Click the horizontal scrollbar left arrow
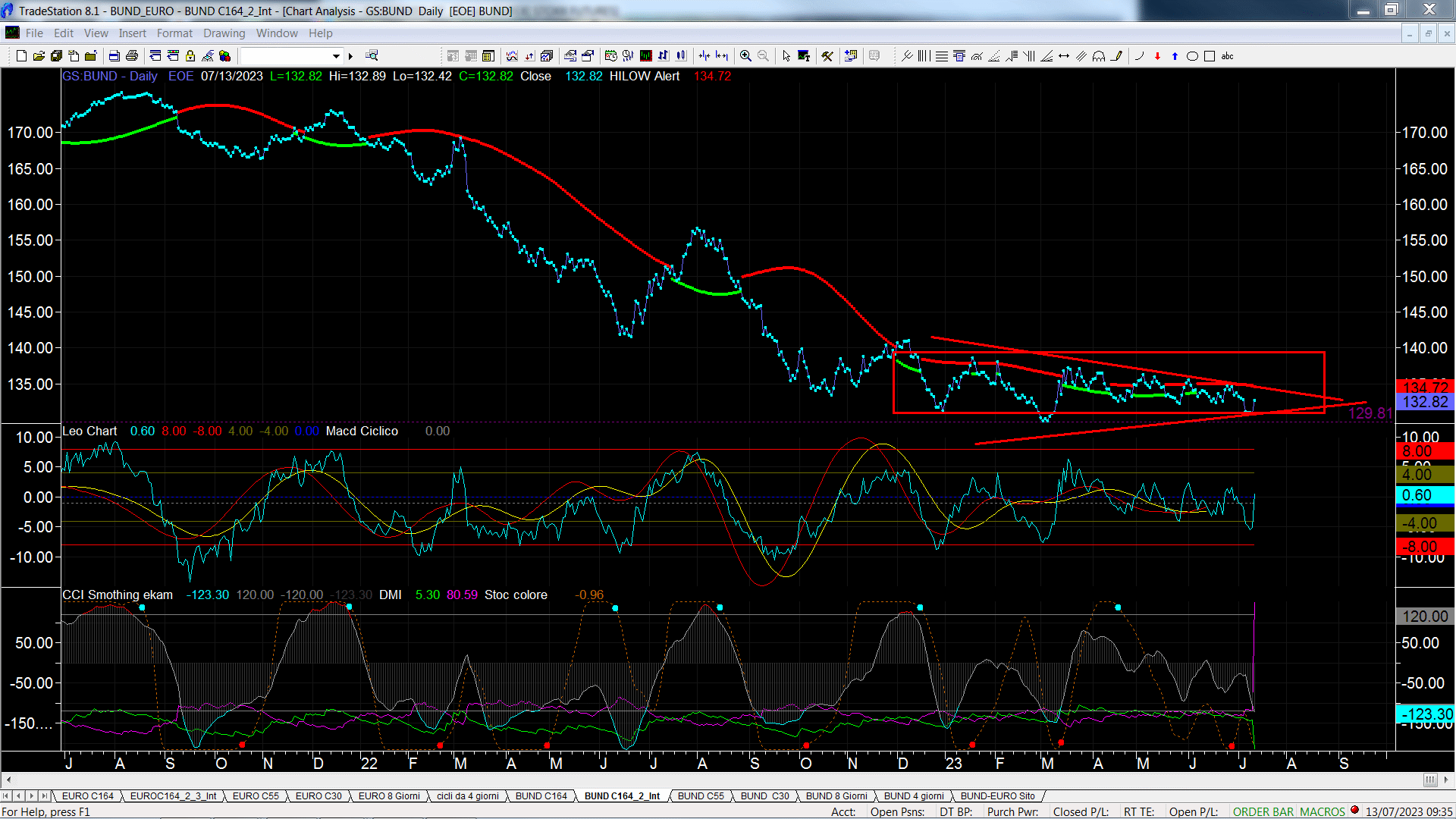1456x819 pixels. click(8, 780)
